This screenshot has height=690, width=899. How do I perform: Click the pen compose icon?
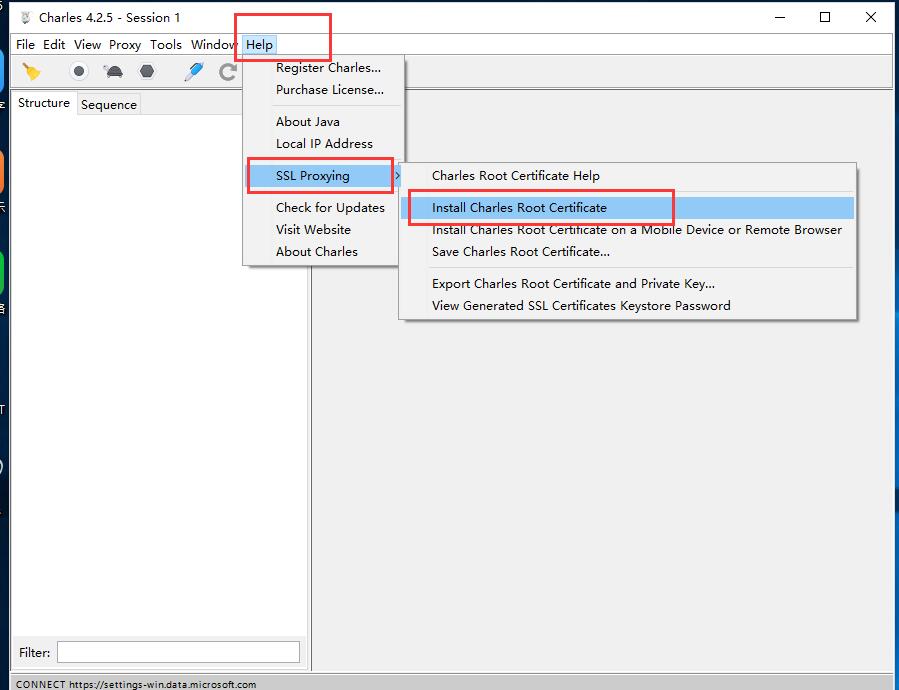(194, 72)
